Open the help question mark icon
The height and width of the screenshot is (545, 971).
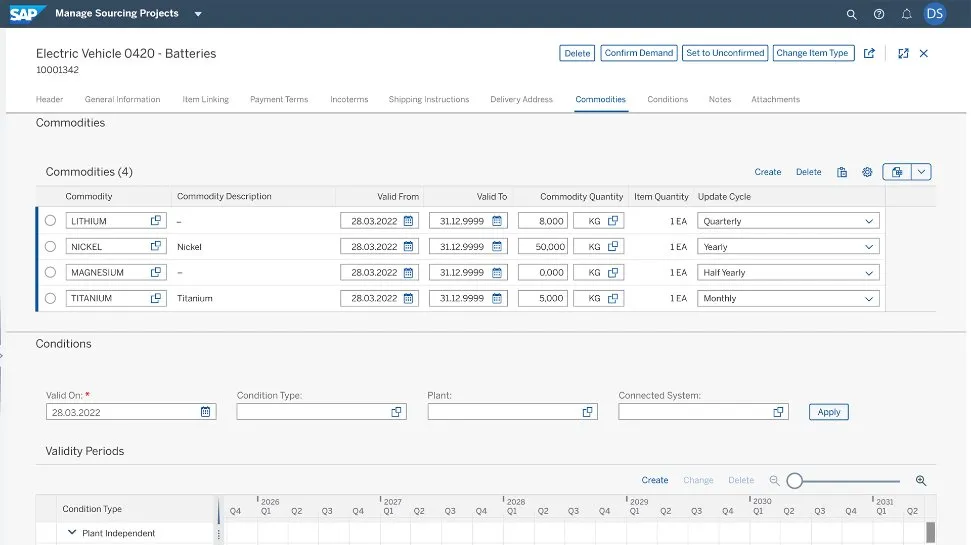879,14
